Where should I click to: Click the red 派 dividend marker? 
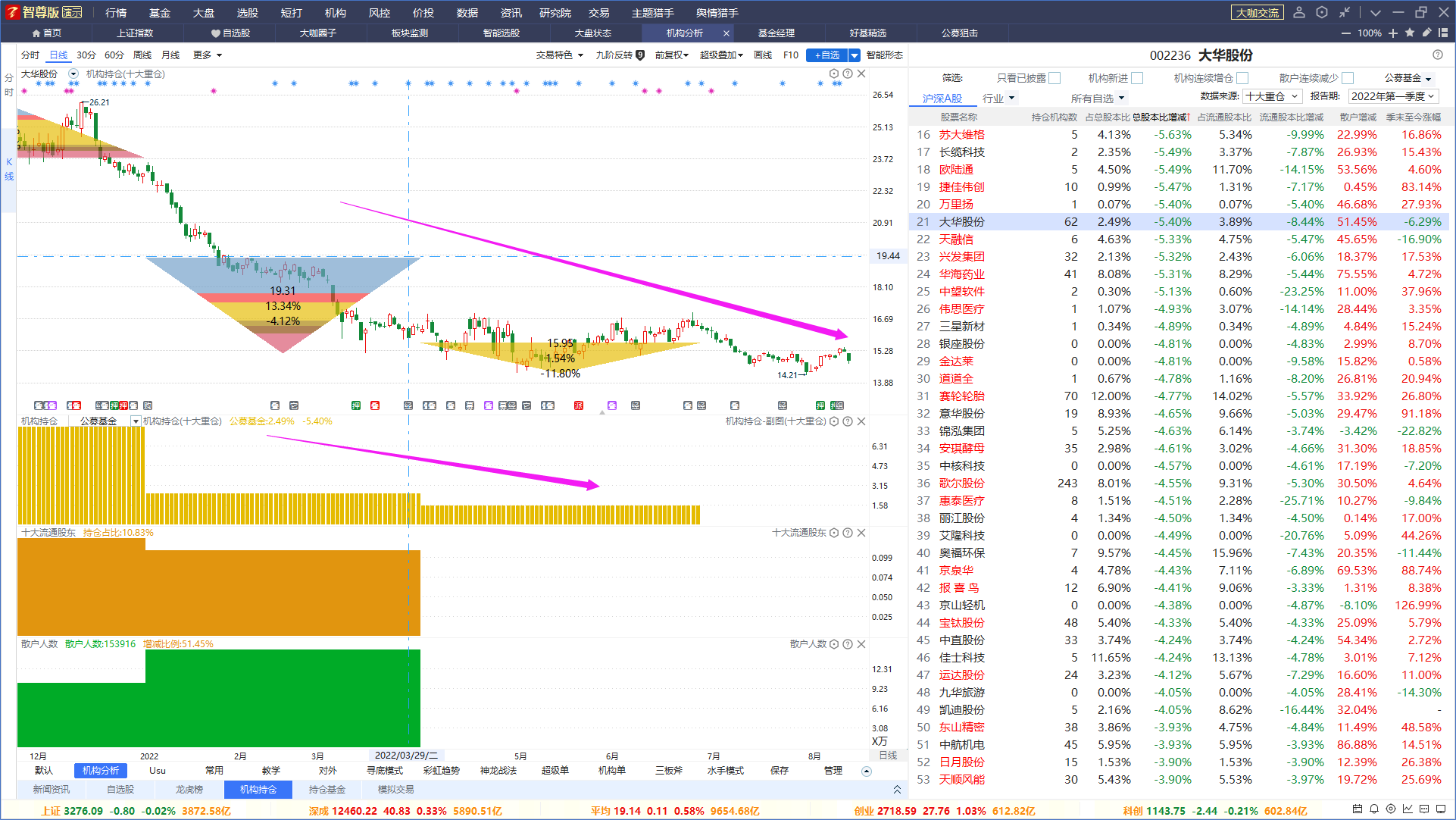coord(579,405)
